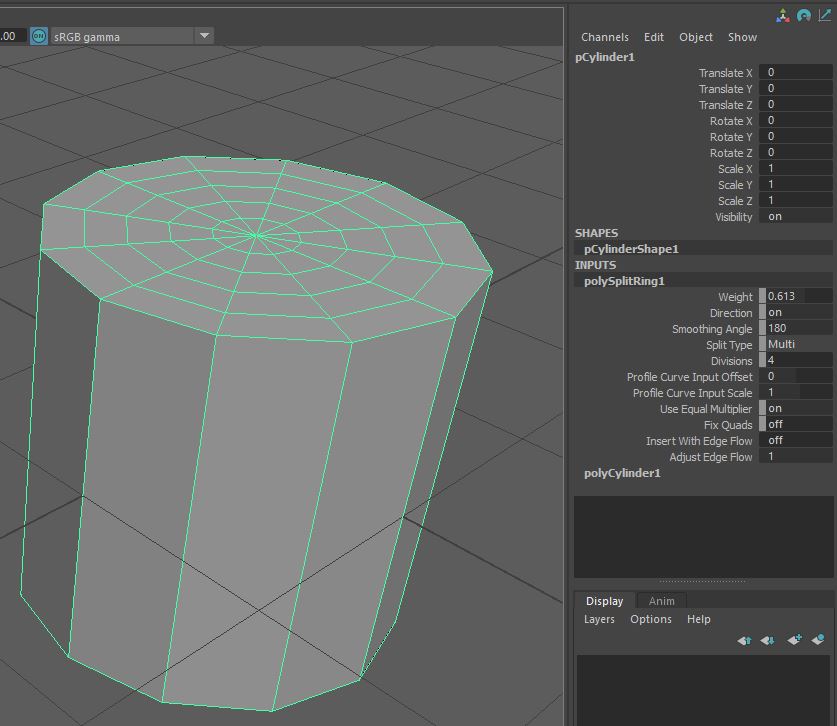Image resolution: width=837 pixels, height=726 pixels.
Task: Switch to the Anim tab
Action: point(661,601)
